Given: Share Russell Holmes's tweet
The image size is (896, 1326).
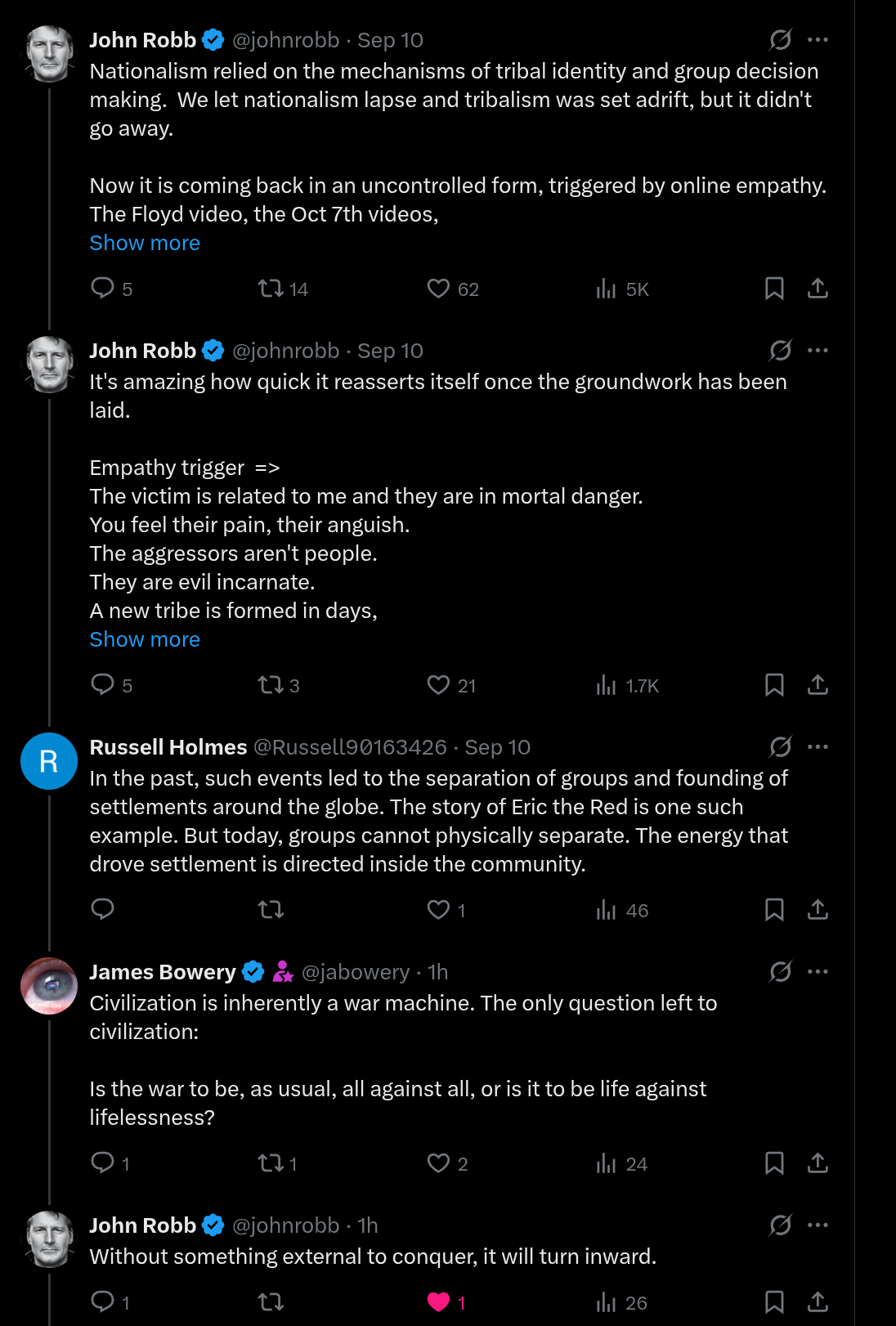Looking at the screenshot, I should tap(818, 910).
